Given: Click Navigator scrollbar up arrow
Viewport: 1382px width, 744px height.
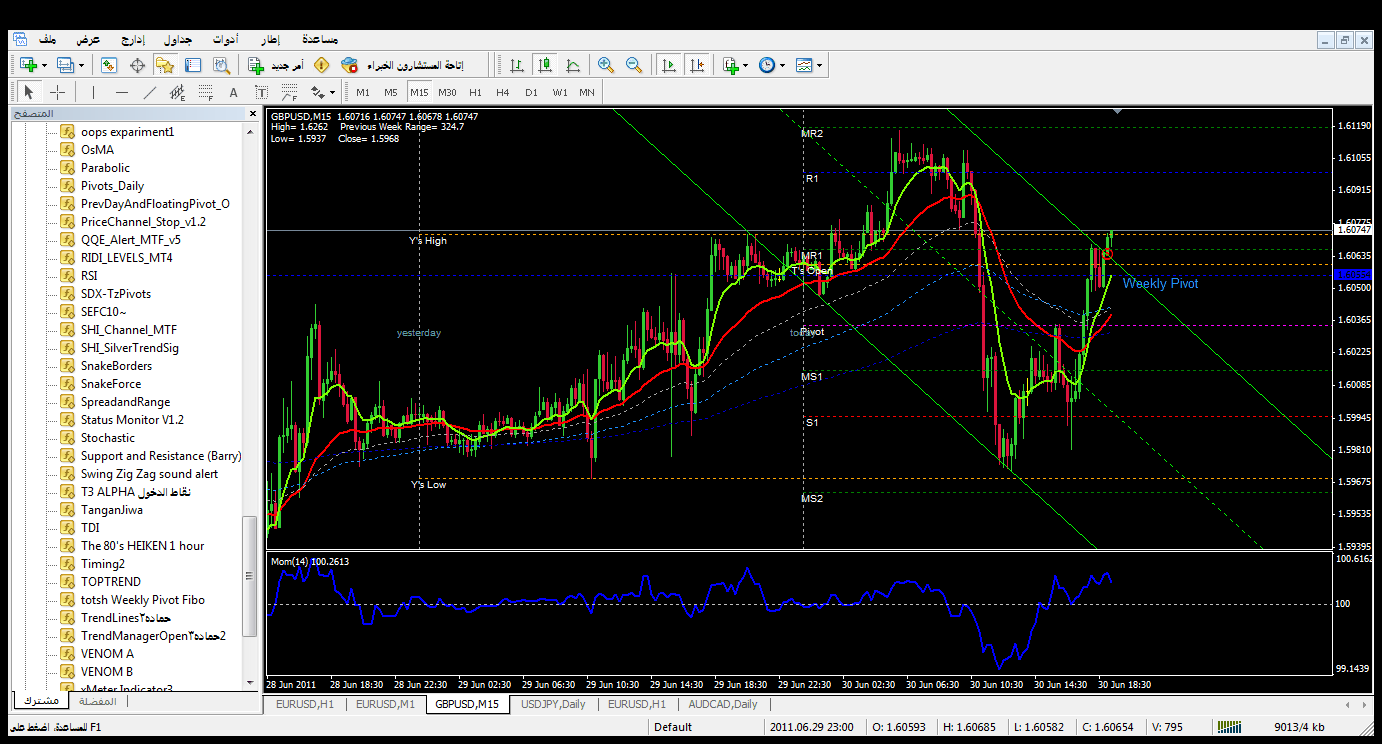Looking at the screenshot, I should point(252,132).
